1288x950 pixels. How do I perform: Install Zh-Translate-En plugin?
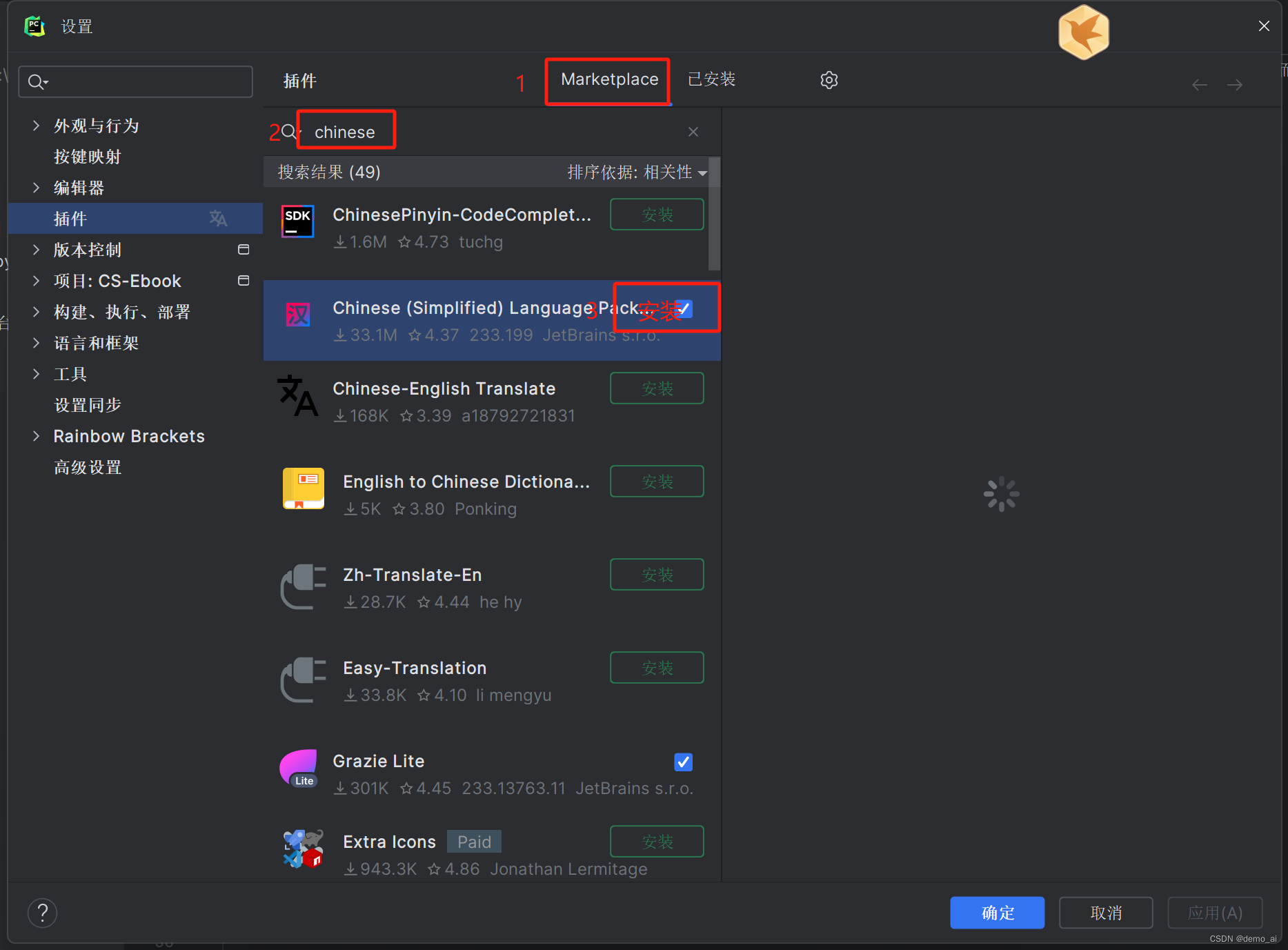657,575
